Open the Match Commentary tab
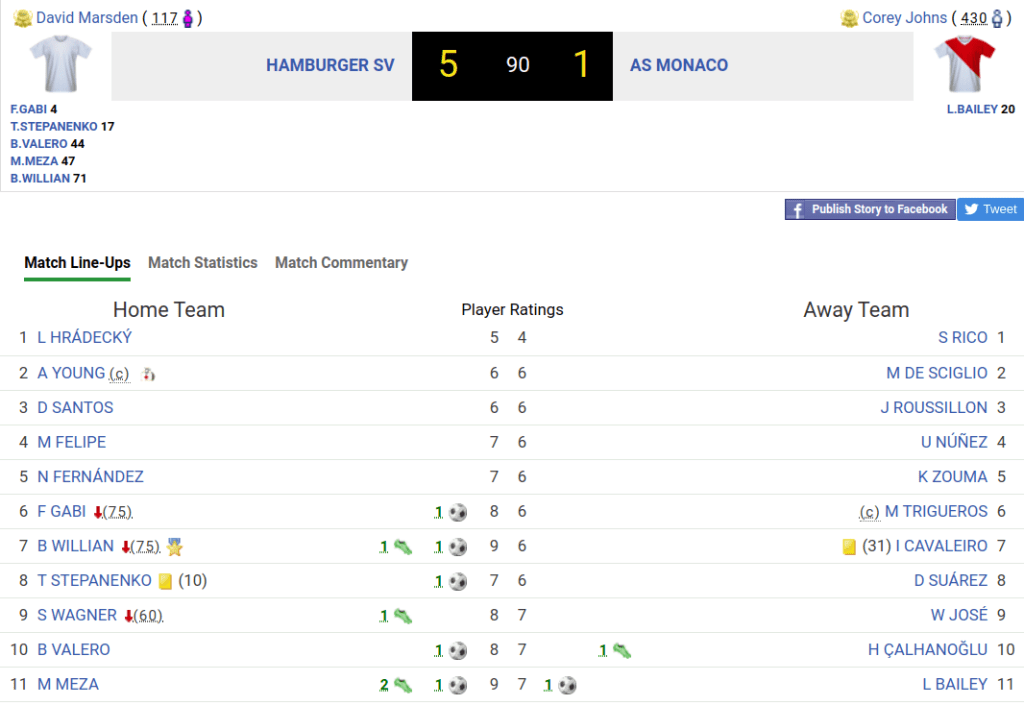Image resolution: width=1024 pixels, height=705 pixels. click(341, 263)
